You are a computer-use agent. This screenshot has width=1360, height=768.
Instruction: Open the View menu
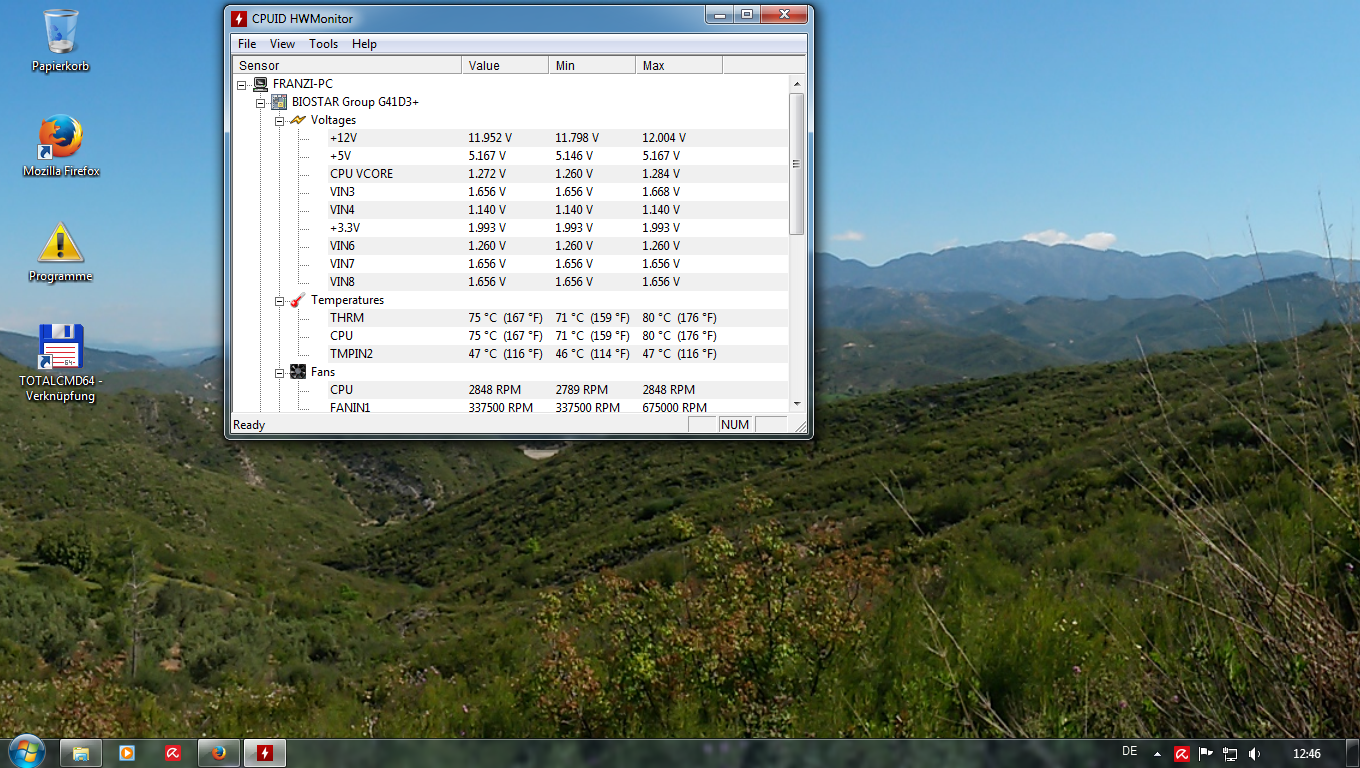pos(283,44)
